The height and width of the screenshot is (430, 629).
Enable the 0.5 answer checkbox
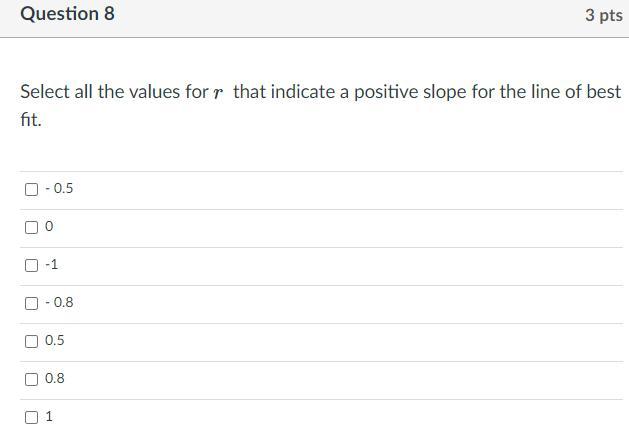coord(32,341)
